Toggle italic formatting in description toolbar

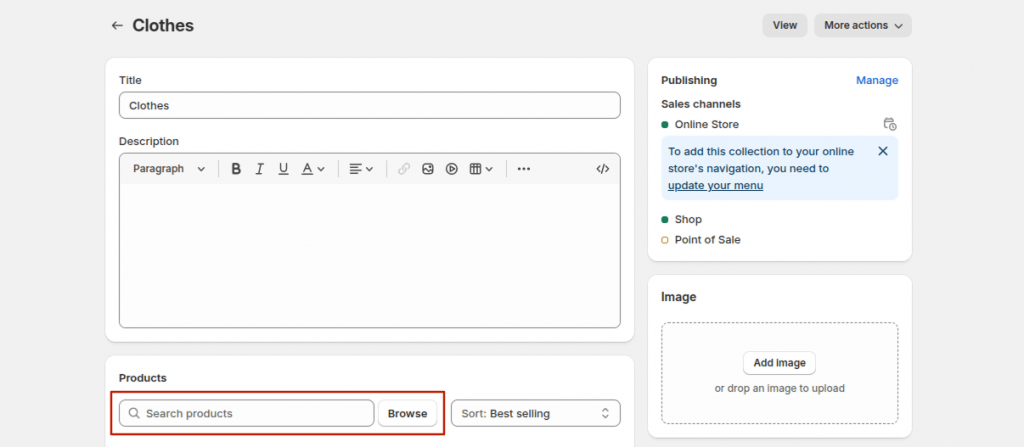[x=259, y=169]
